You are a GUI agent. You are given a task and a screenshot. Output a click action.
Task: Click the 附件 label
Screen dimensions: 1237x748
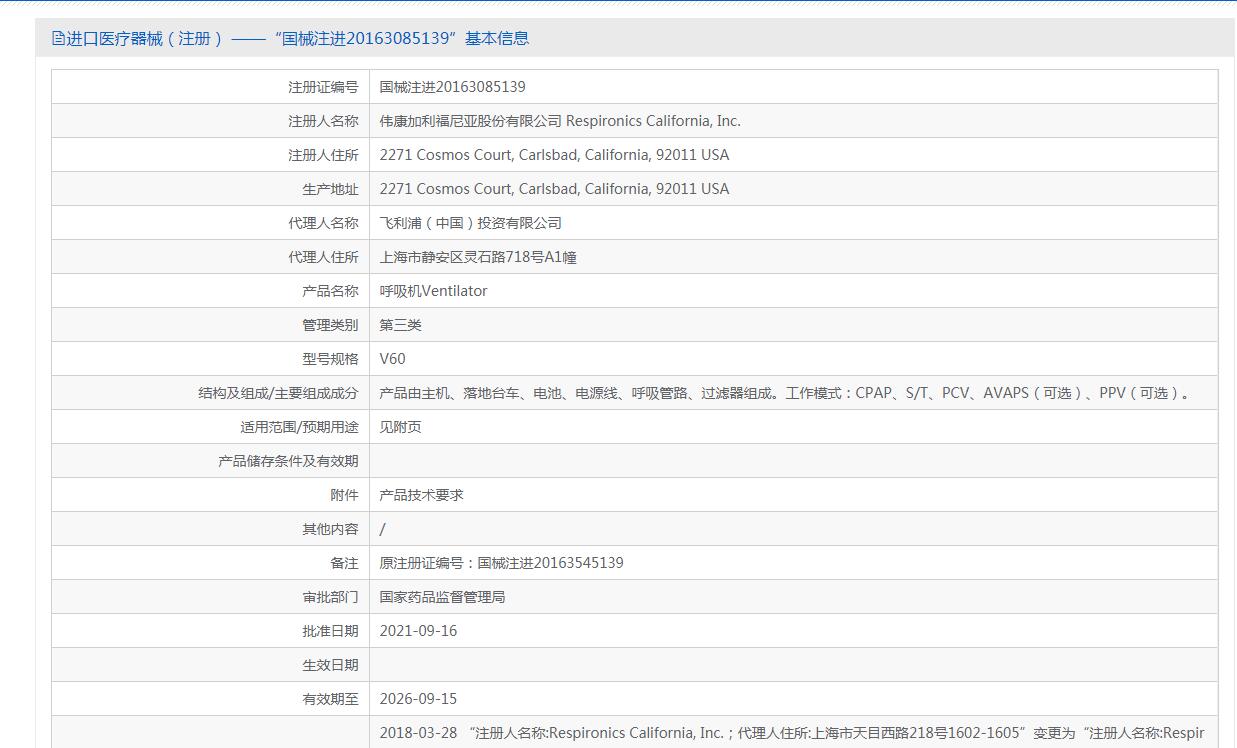pyautogui.click(x=344, y=495)
